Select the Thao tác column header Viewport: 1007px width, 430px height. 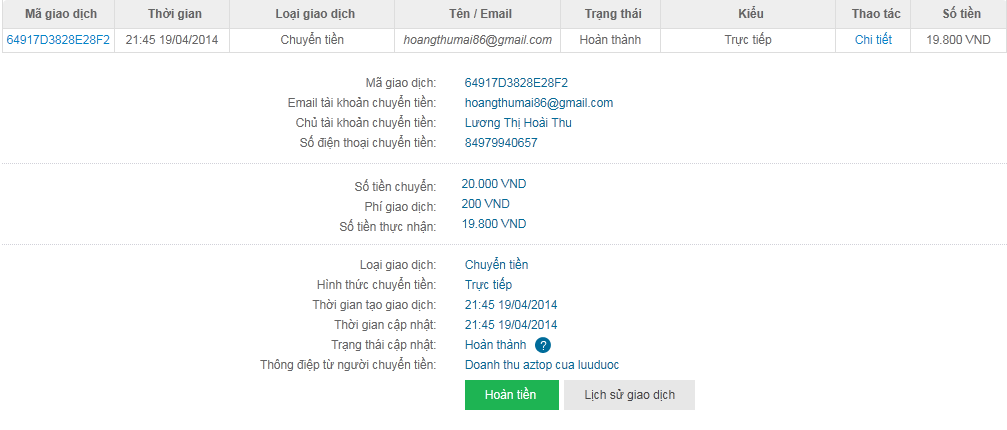pos(873,15)
